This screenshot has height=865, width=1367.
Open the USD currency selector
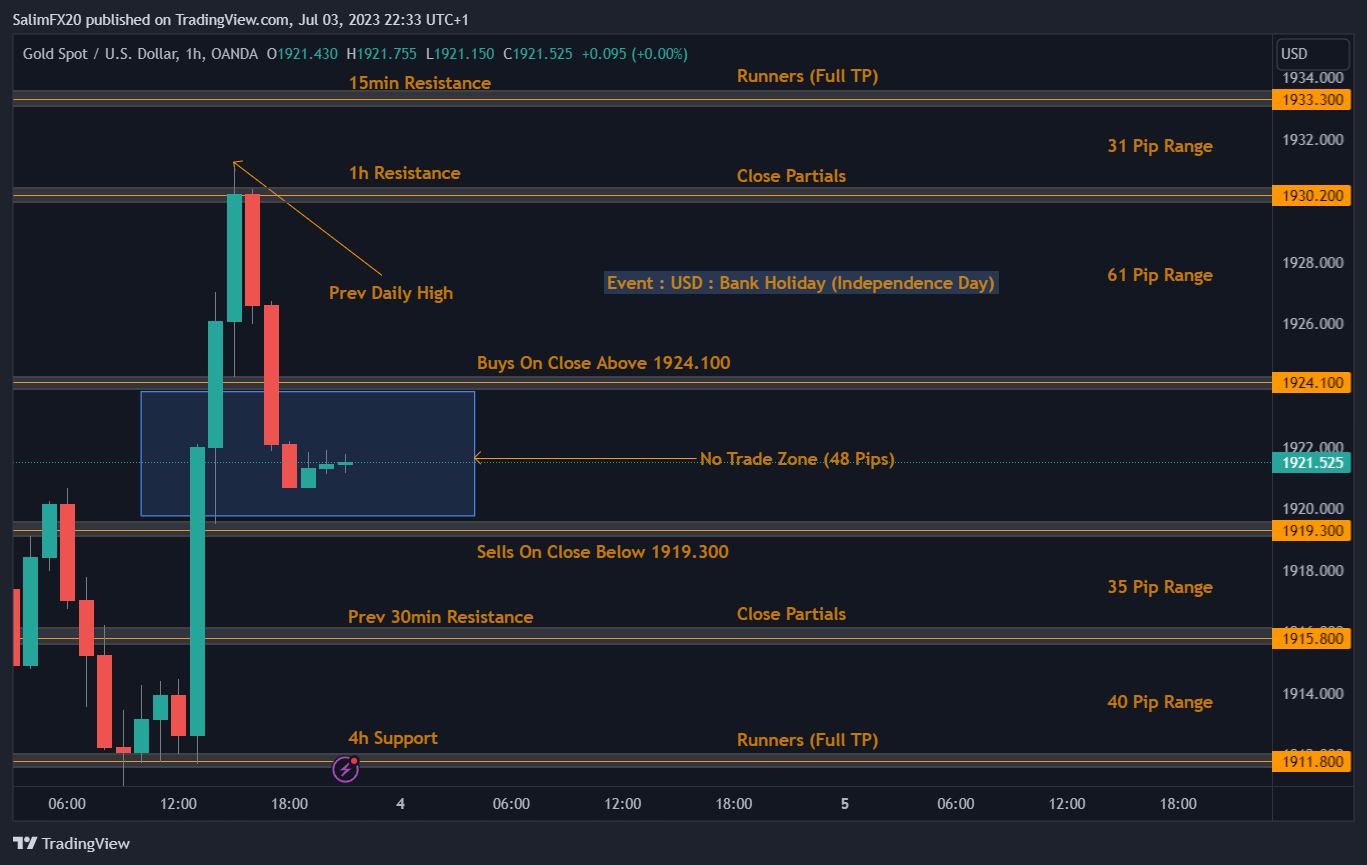click(1311, 54)
